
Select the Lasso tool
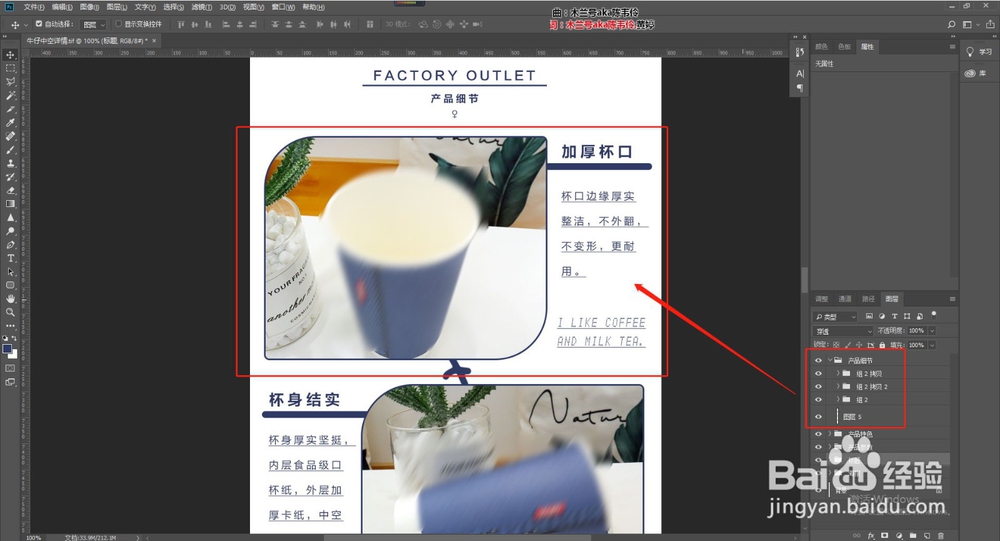click(11, 82)
